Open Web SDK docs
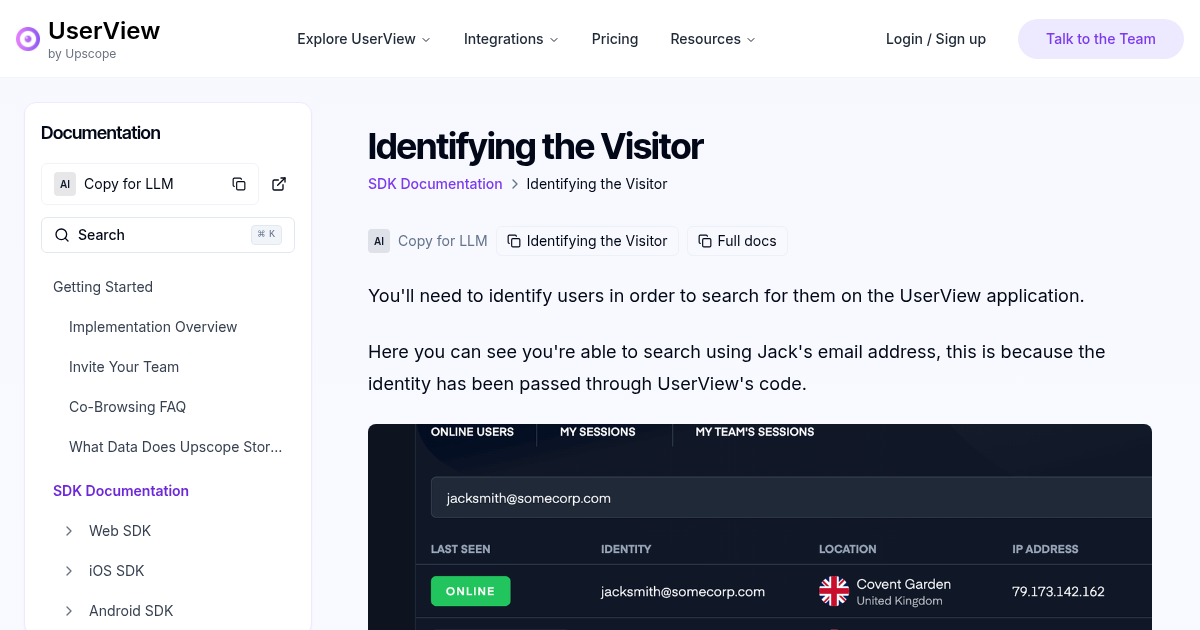Viewport: 1200px width, 630px height. pos(120,531)
